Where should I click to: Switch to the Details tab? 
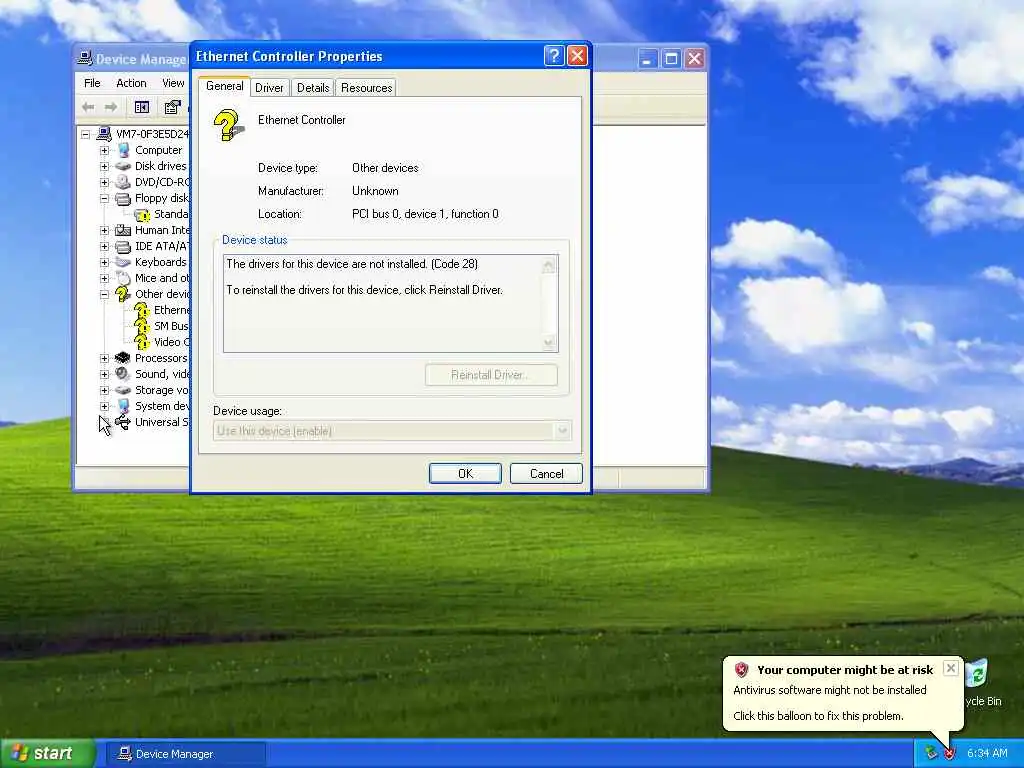tap(313, 88)
